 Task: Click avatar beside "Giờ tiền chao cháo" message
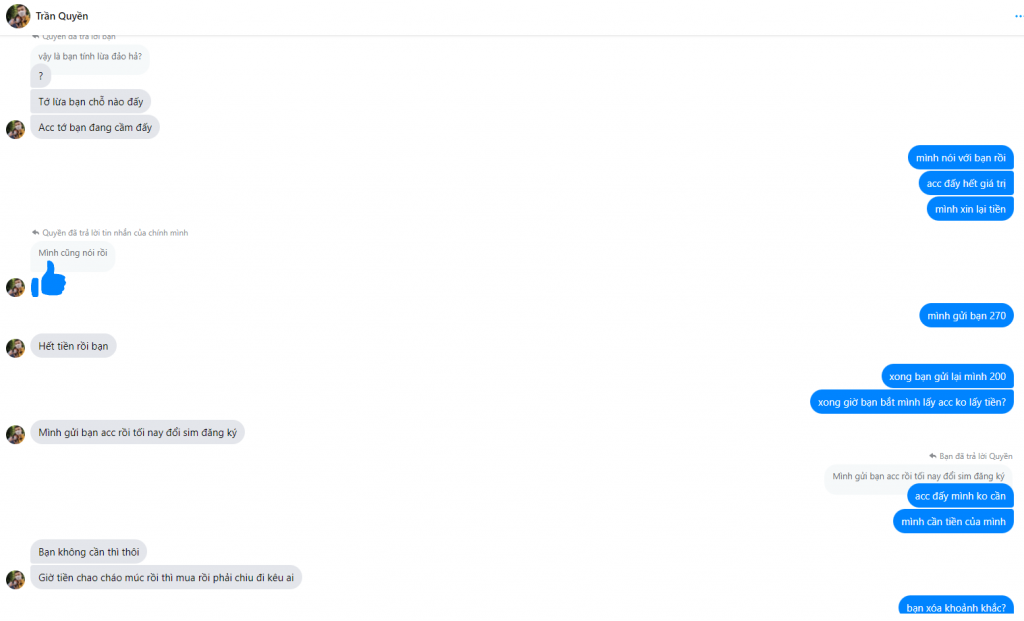pyautogui.click(x=15, y=579)
